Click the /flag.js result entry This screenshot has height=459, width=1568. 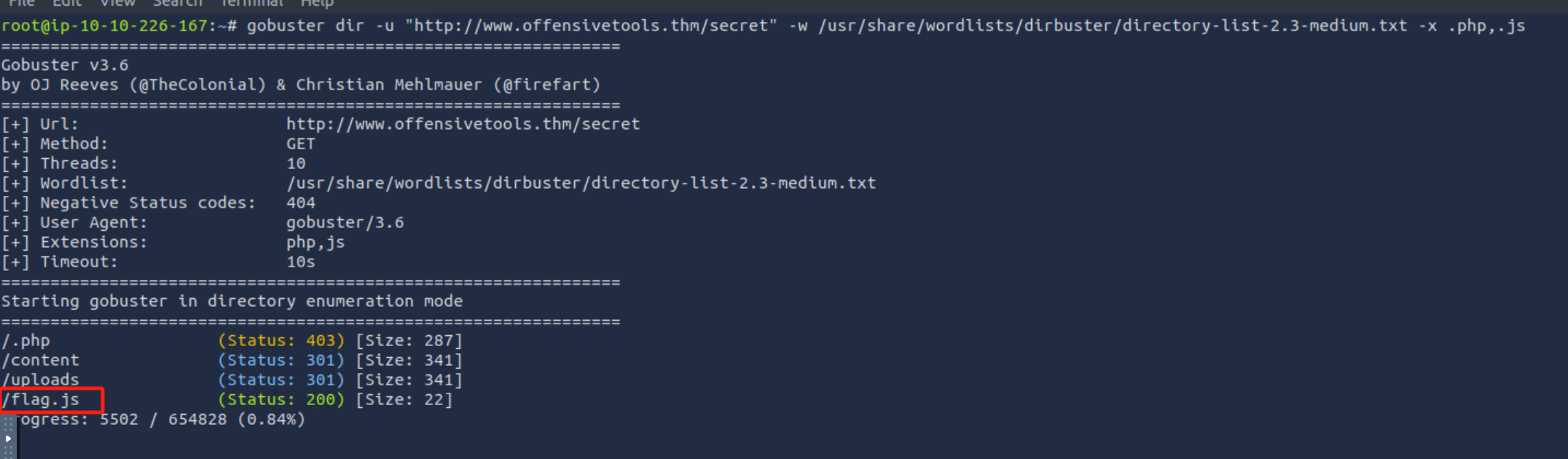coord(42,399)
